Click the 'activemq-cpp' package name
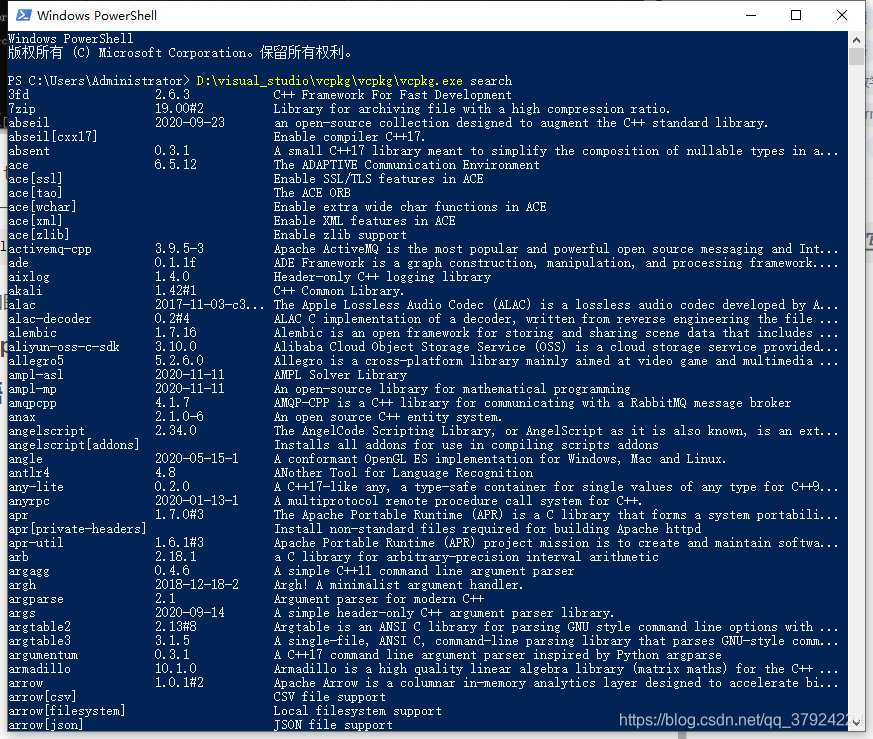Screen dimensions: 873x739 click(x=50, y=249)
